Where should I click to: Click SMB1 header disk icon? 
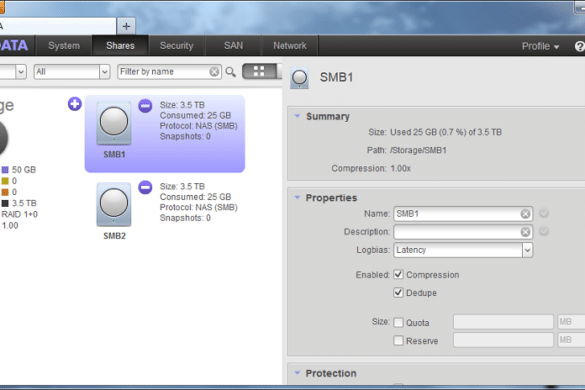(x=300, y=78)
